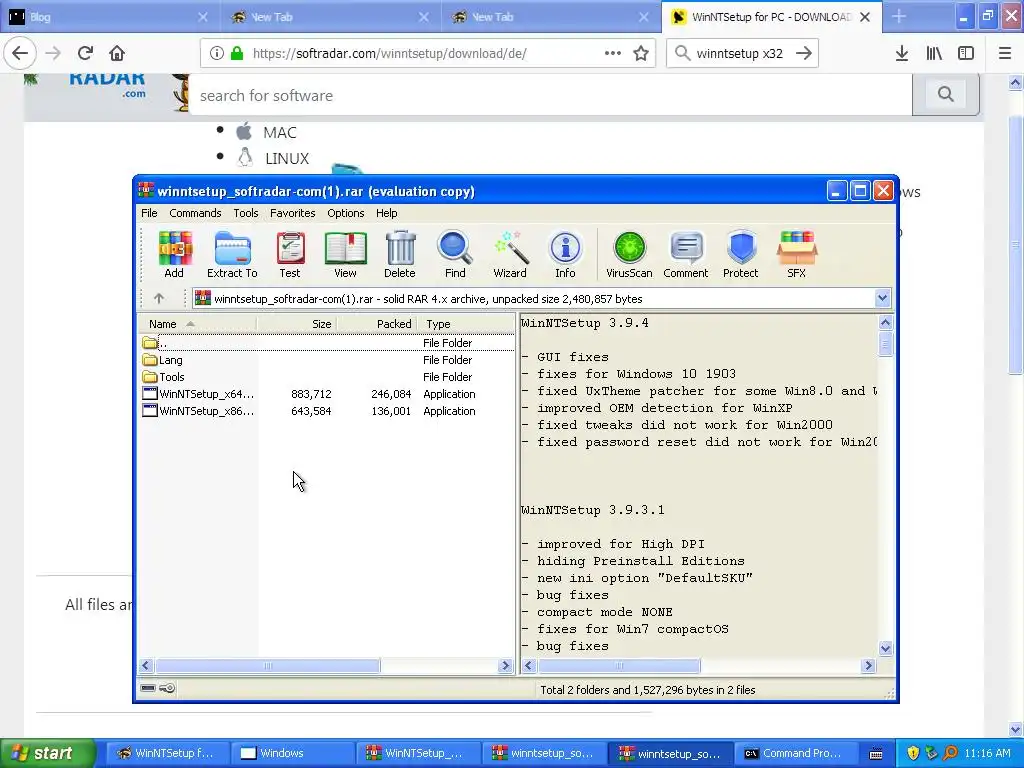Show archive Info icon
The width and height of the screenshot is (1024, 768).
tap(566, 255)
